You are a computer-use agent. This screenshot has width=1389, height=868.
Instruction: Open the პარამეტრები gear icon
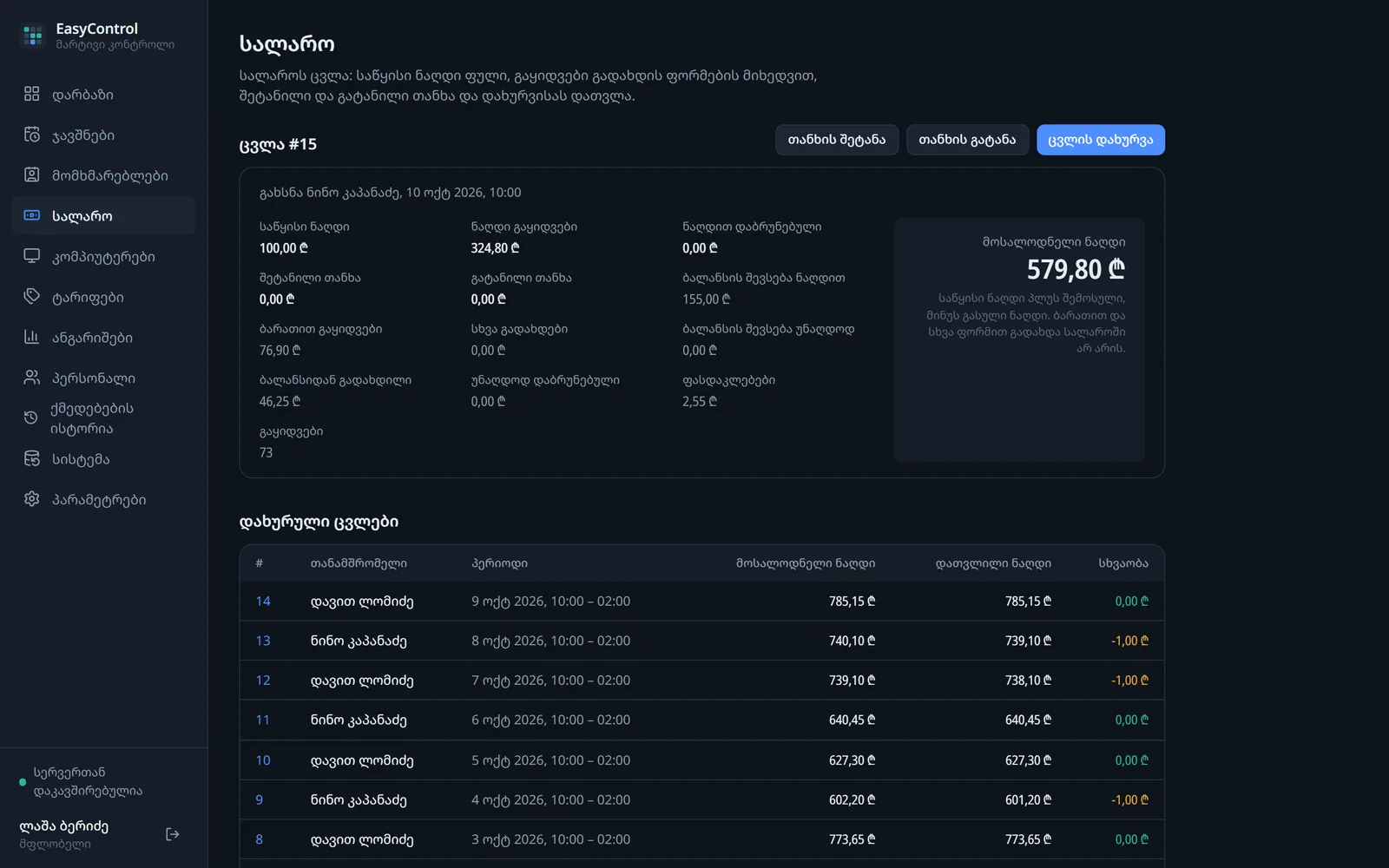(x=32, y=499)
